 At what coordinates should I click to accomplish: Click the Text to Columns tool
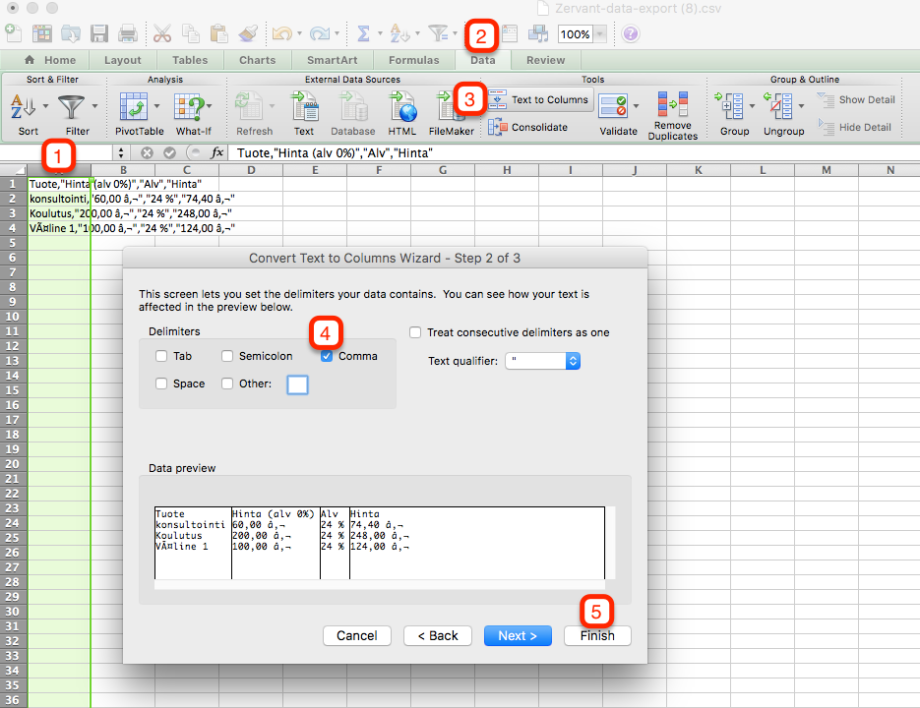click(x=539, y=100)
